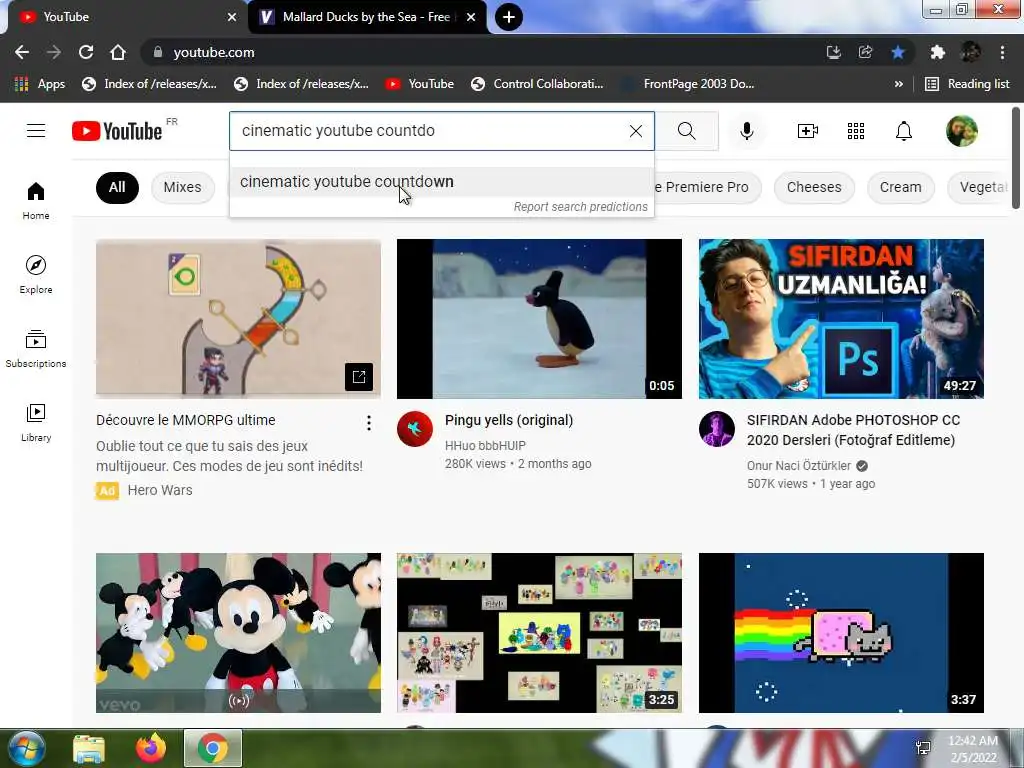
Task: Choose the cinematic youtube countdown suggestion
Action: pos(441,182)
